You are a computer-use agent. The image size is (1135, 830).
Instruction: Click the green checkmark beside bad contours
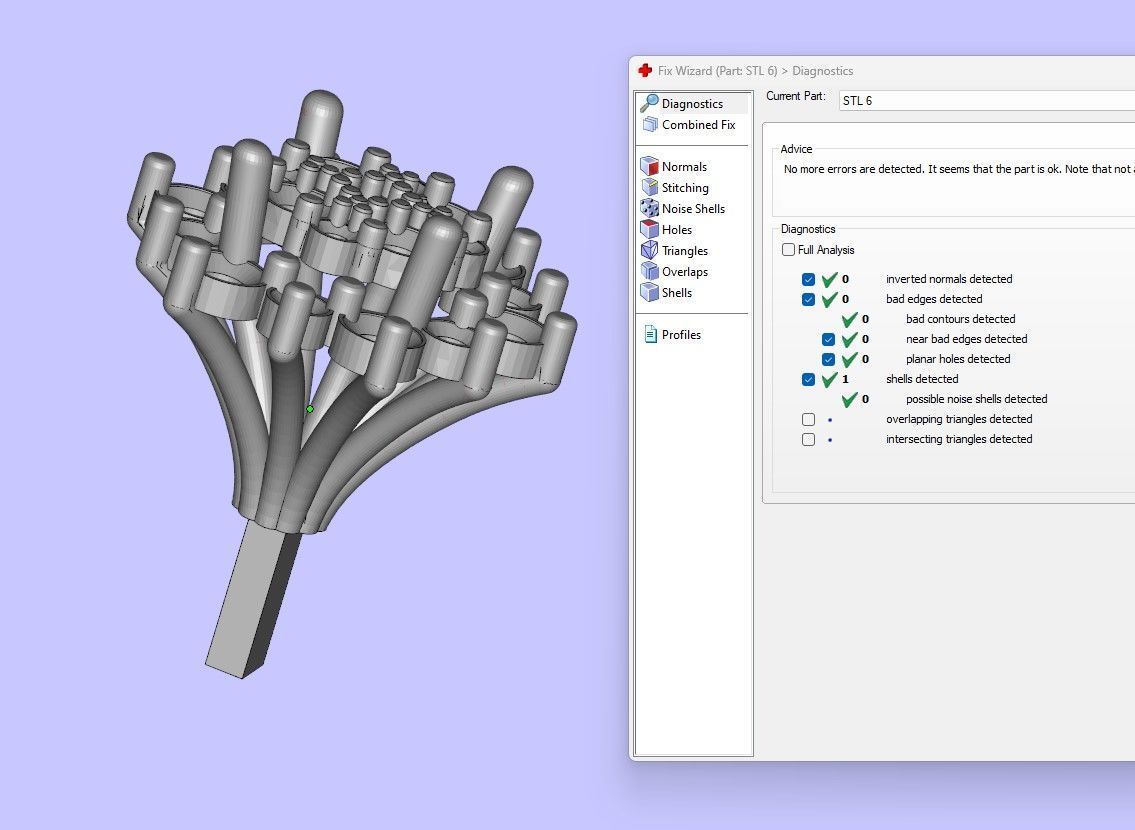[849, 319]
